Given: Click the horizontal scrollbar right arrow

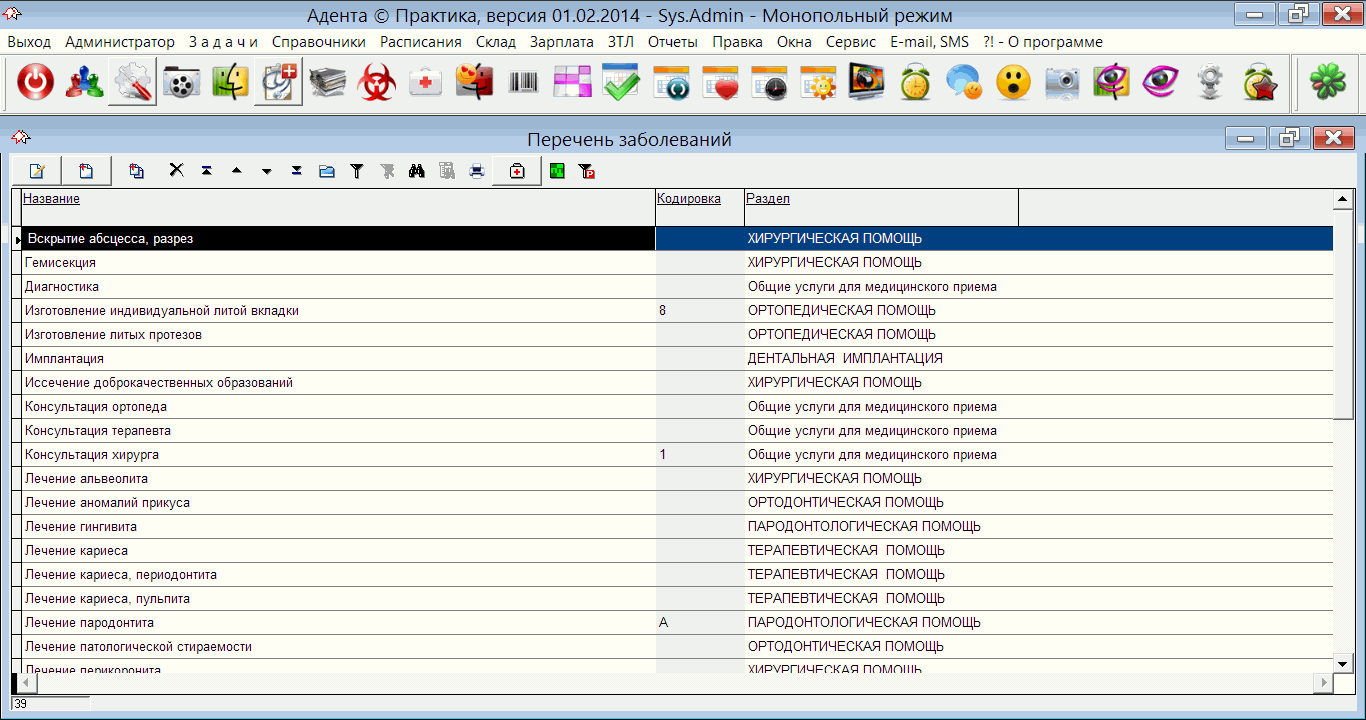Looking at the screenshot, I should 1323,683.
